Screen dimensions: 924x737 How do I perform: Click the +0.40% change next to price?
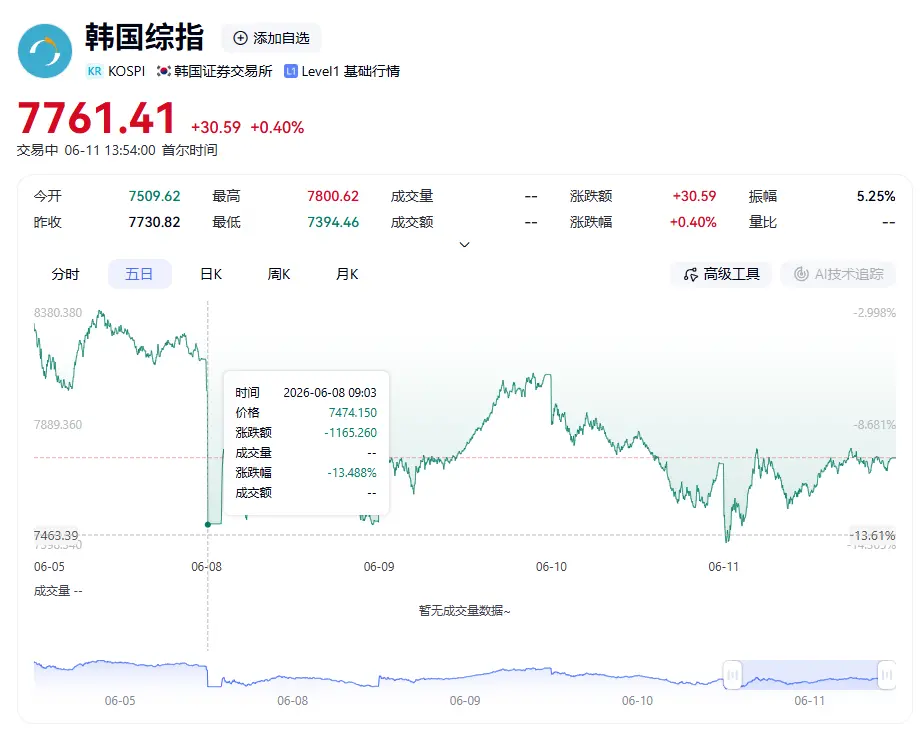click(x=277, y=127)
